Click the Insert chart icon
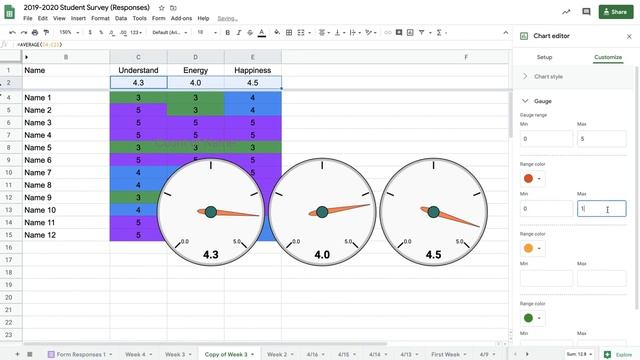Viewport: 640px width, 360px height. pyautogui.click(x=410, y=32)
